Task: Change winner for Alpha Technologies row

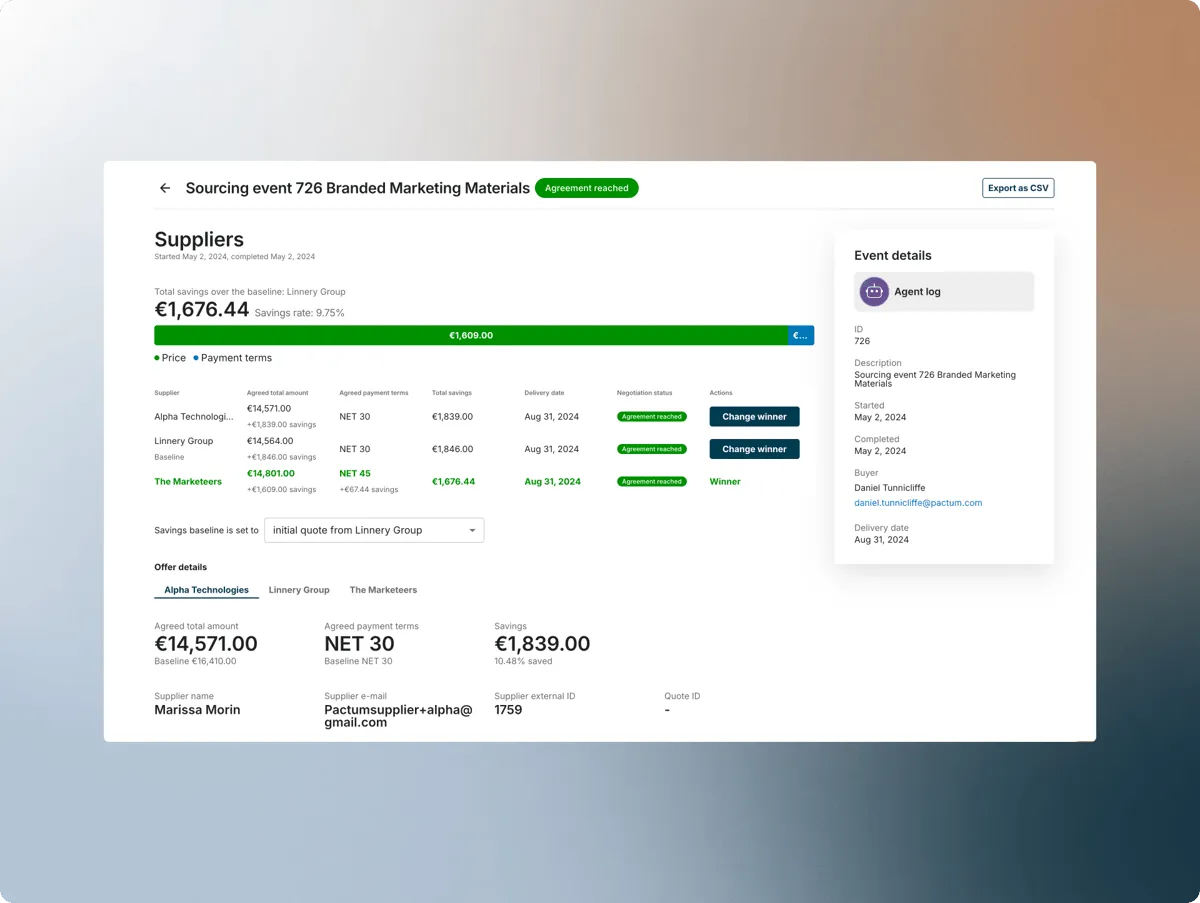Action: pos(754,417)
